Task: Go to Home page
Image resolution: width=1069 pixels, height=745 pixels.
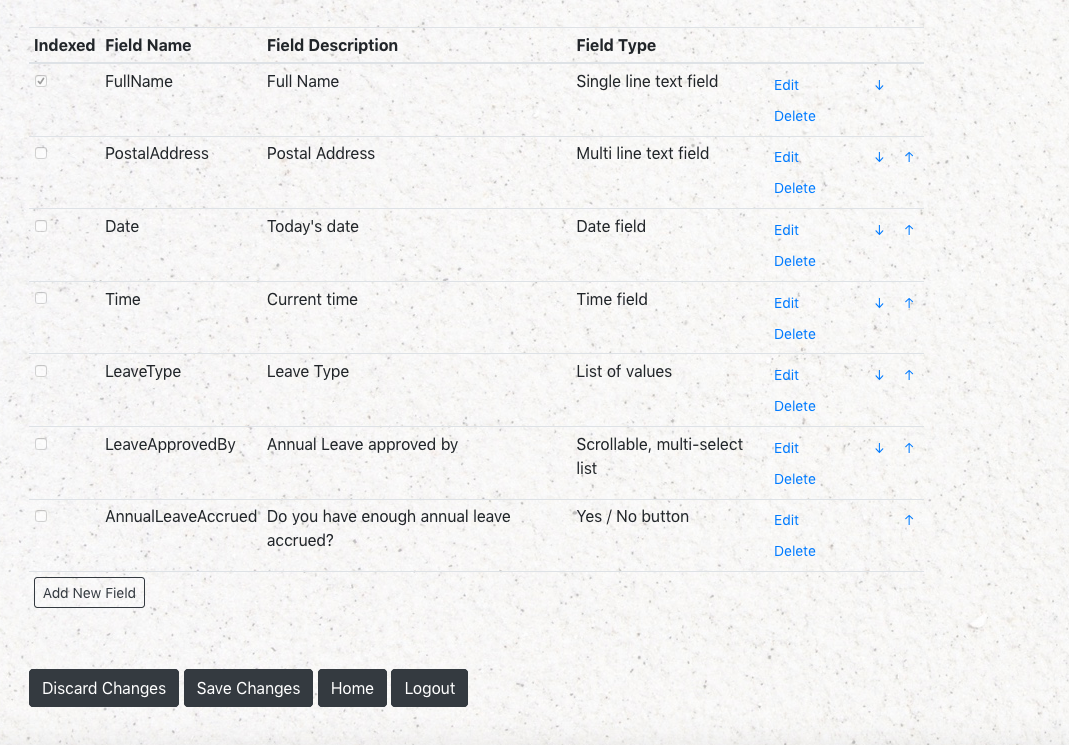Action: click(x=352, y=688)
